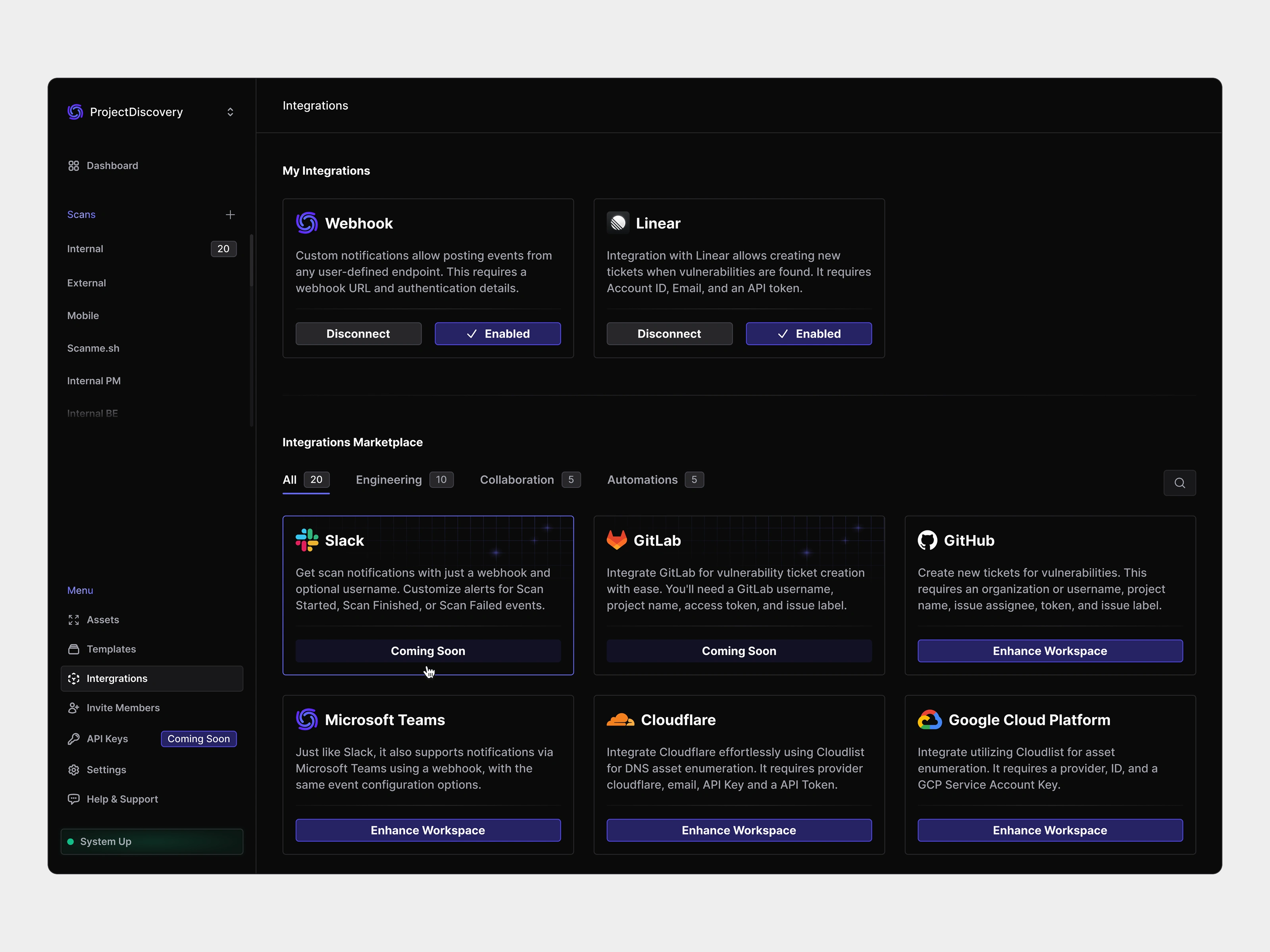Screen dimensions: 1270x952
Task: Click the scans list scrollbar
Action: 252,261
